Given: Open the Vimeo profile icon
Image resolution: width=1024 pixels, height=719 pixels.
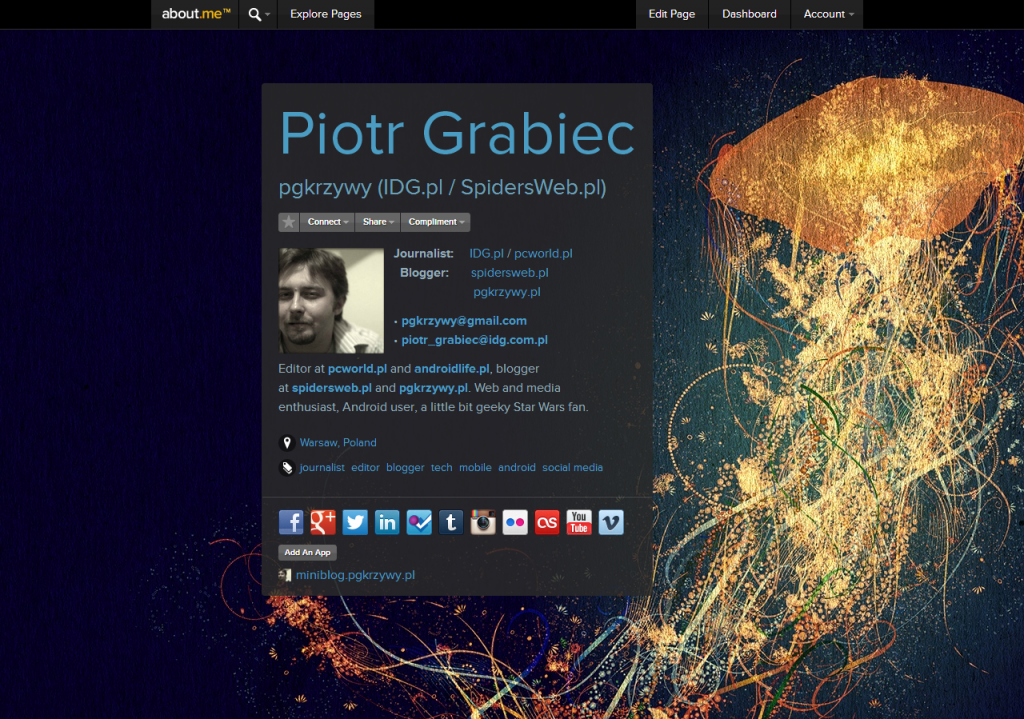Looking at the screenshot, I should point(611,522).
